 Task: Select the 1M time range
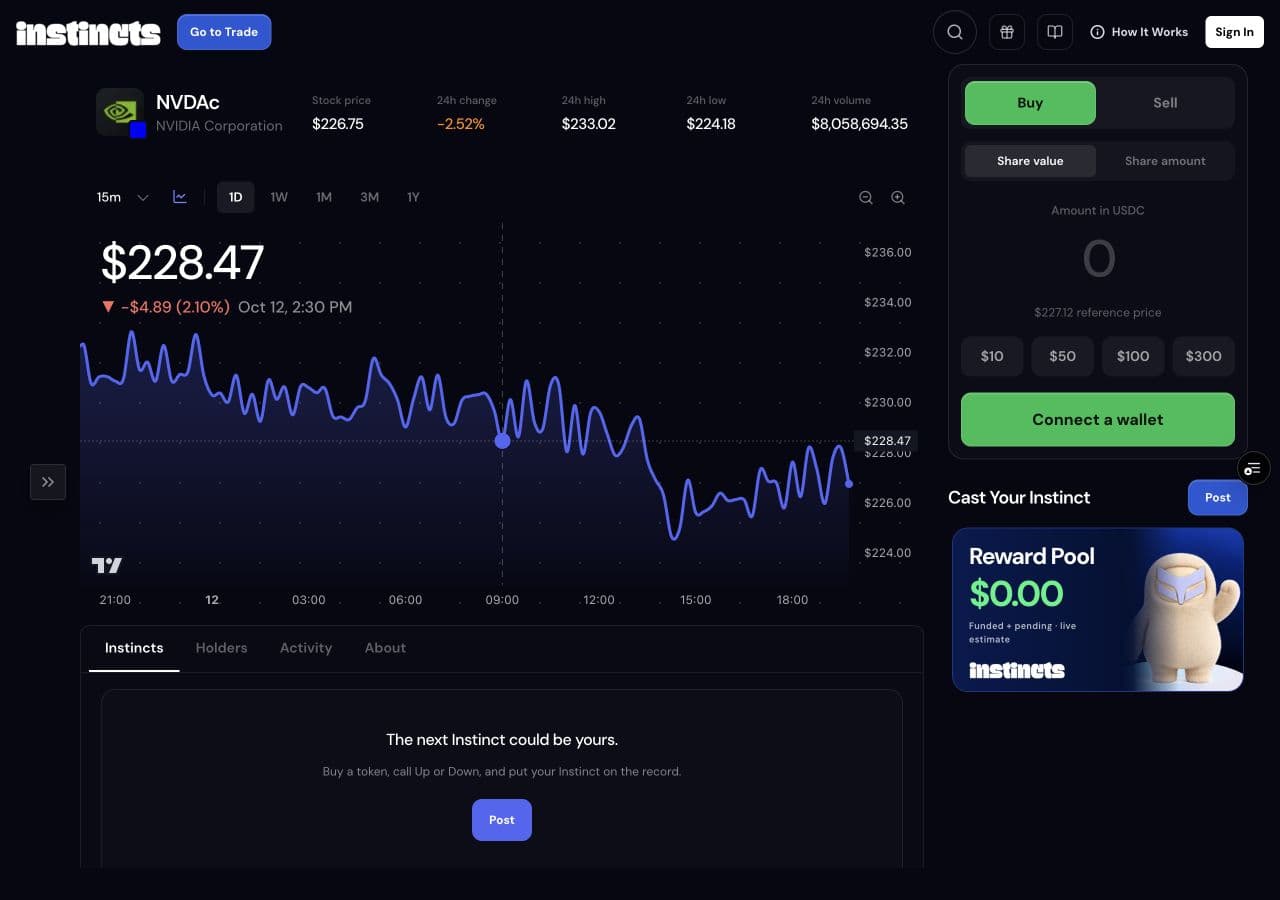(x=324, y=197)
